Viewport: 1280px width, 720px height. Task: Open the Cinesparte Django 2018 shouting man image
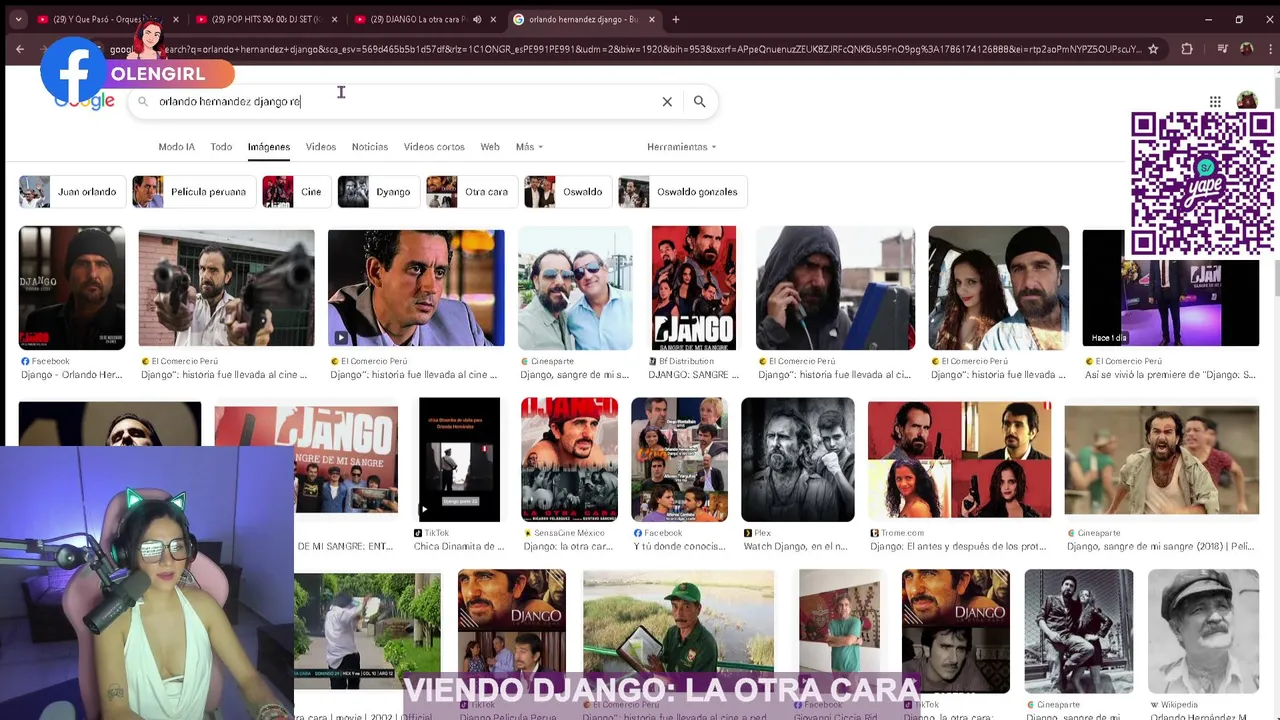click(x=1162, y=460)
